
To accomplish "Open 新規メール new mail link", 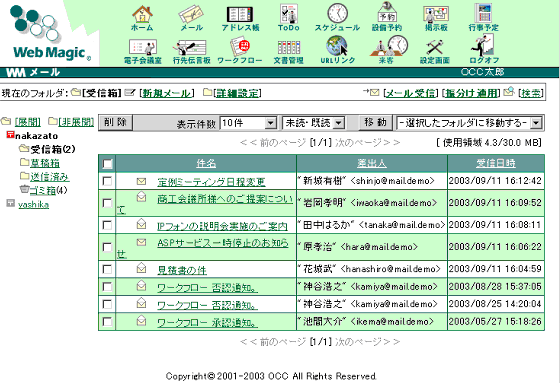I will coord(166,93).
